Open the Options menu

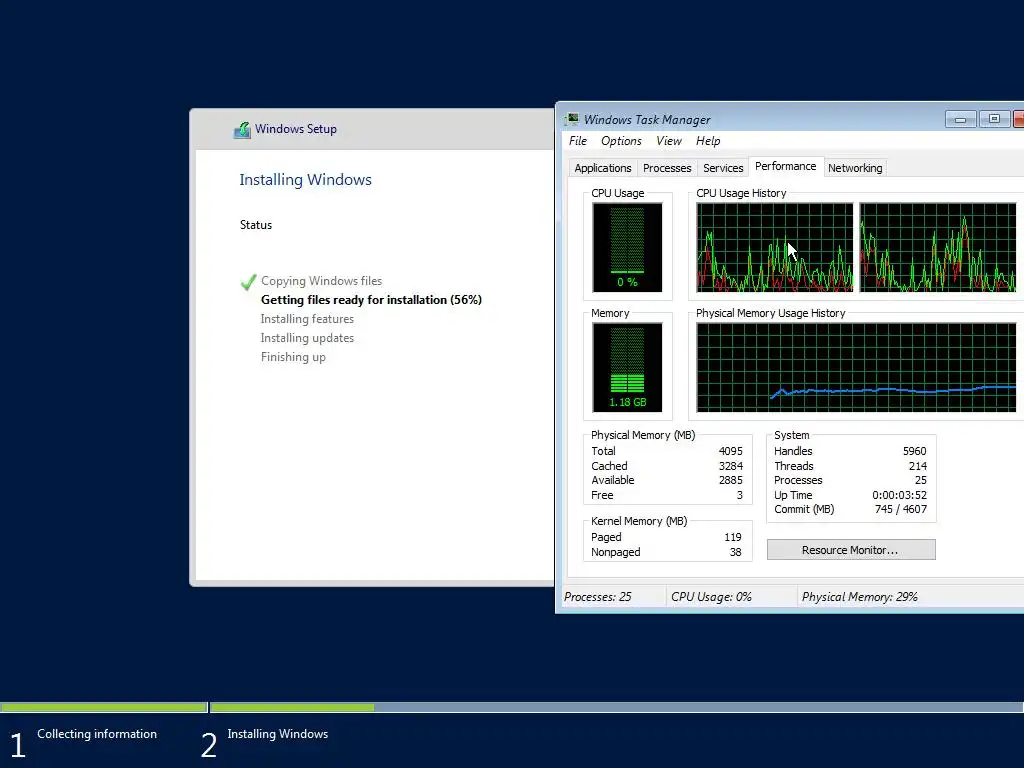(621, 141)
